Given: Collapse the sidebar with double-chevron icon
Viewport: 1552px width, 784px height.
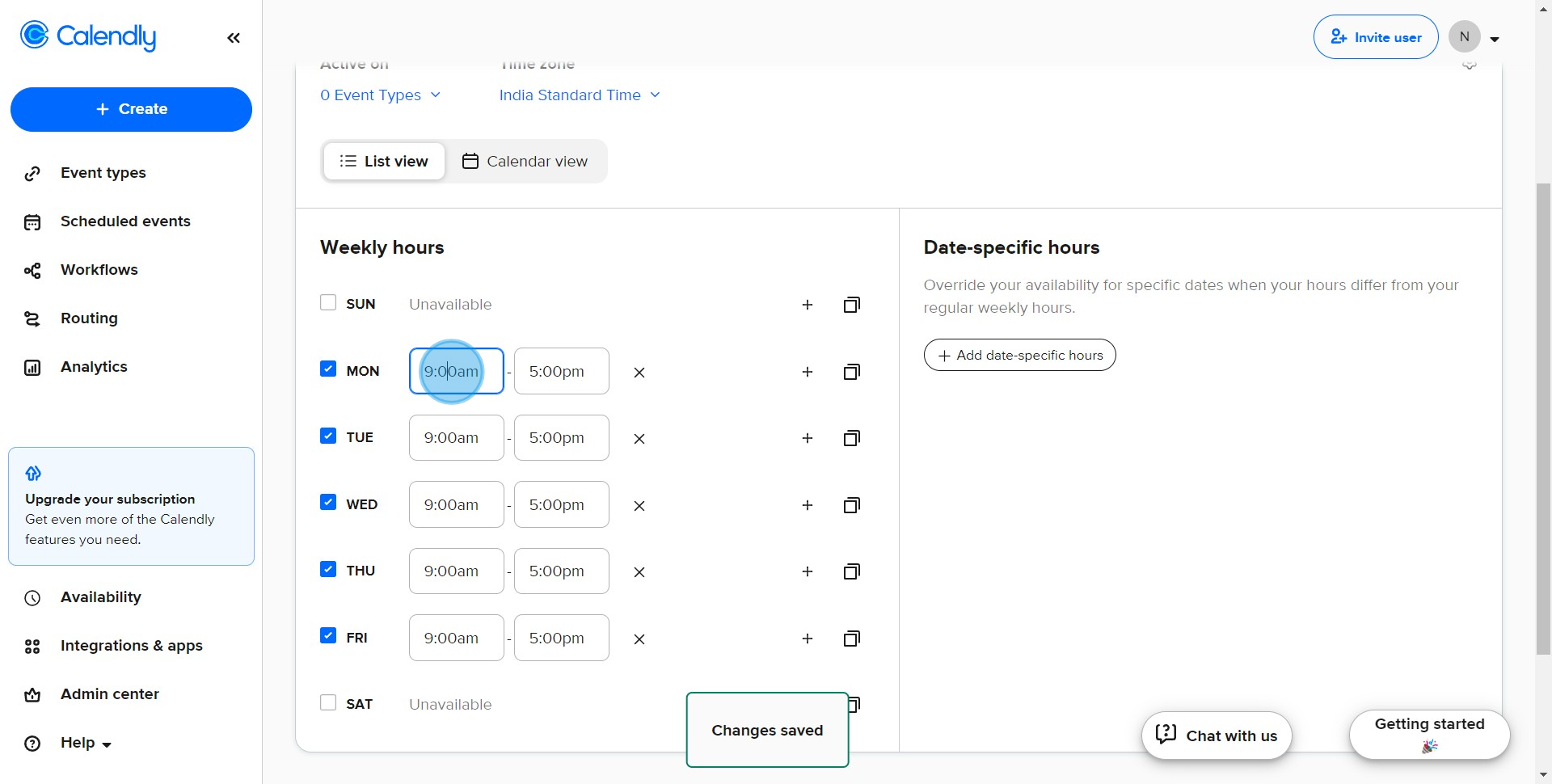Looking at the screenshot, I should 234,38.
